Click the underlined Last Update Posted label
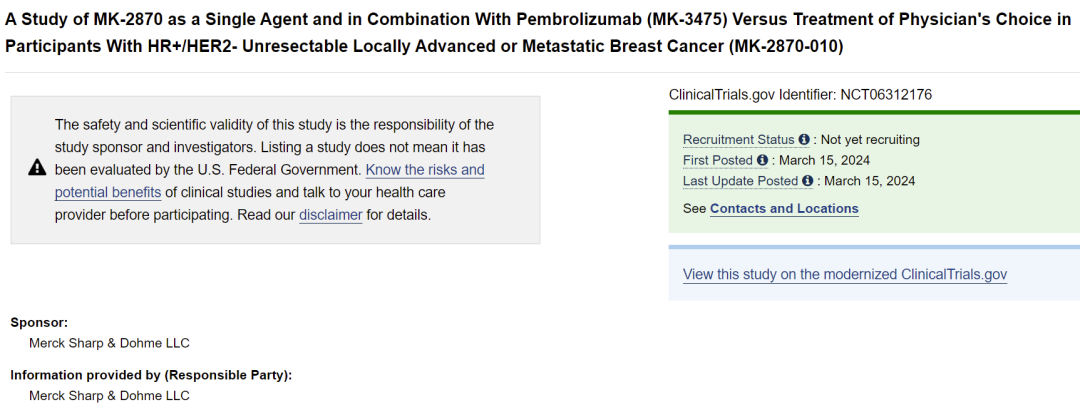Image resolution: width=1080 pixels, height=412 pixels. point(740,182)
